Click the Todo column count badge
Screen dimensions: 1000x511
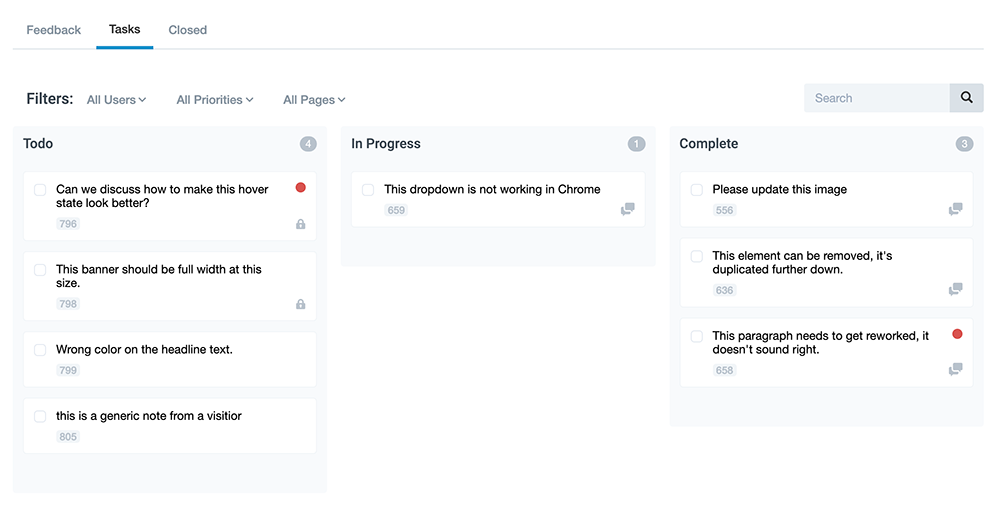[308, 144]
